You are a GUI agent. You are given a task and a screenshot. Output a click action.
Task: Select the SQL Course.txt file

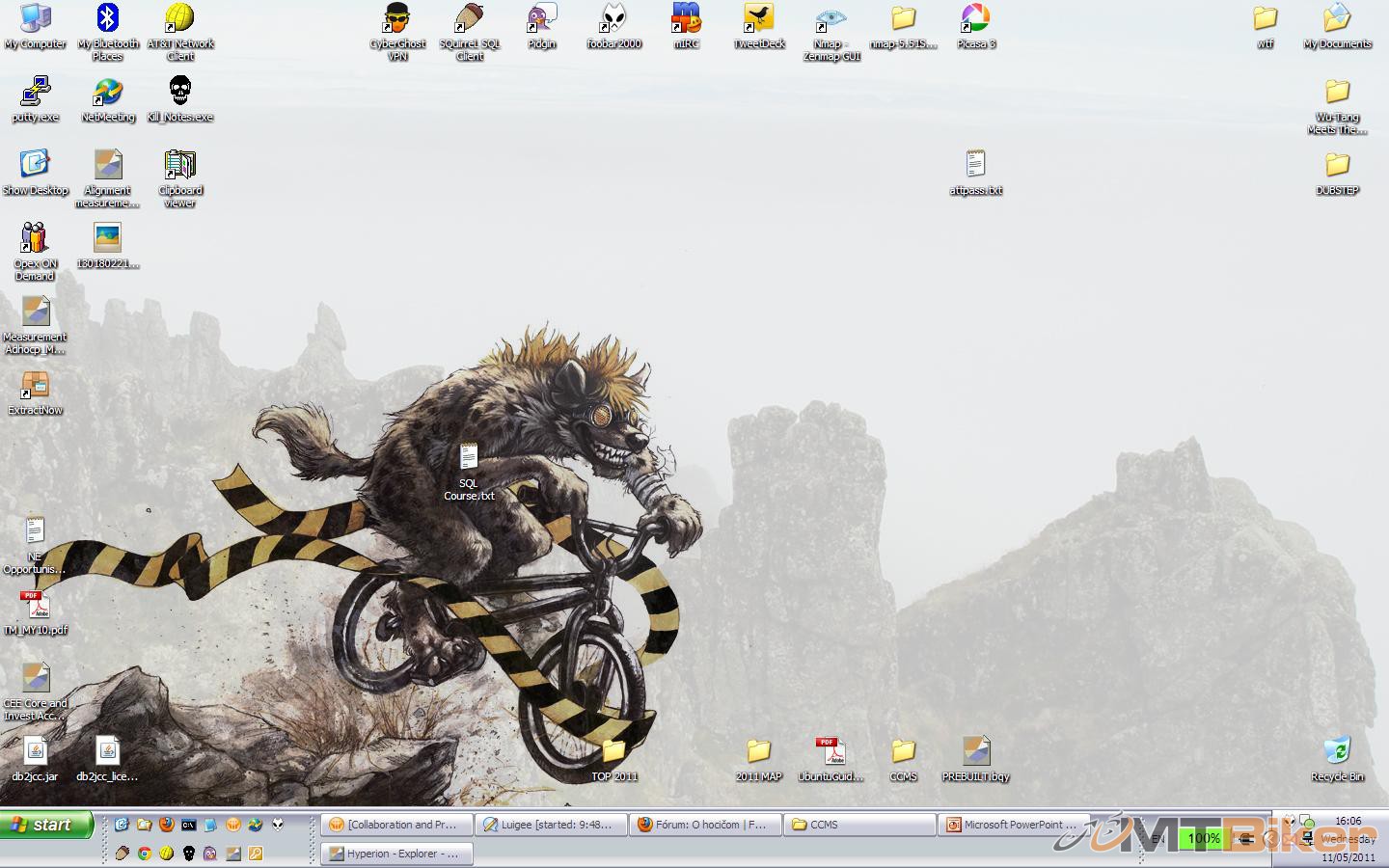pyautogui.click(x=469, y=458)
